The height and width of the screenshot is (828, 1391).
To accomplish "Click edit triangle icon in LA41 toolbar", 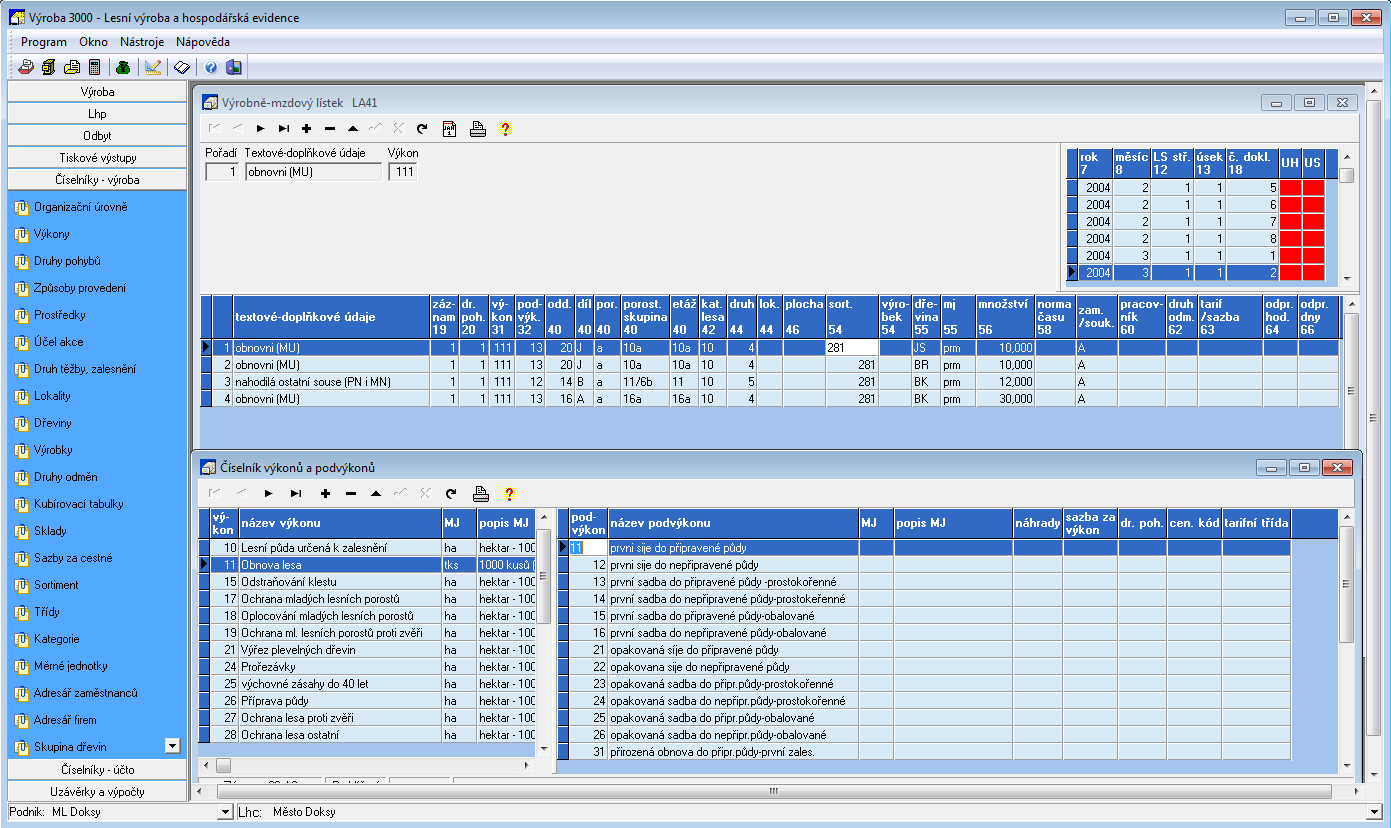I will tap(352, 129).
